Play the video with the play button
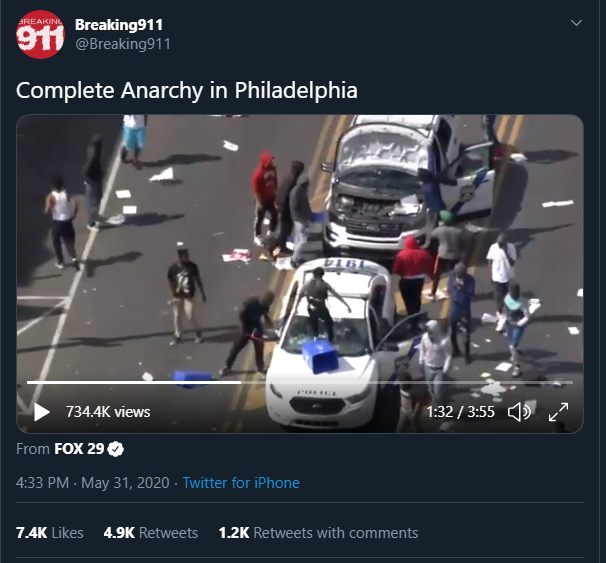The image size is (606, 563). 42,412
